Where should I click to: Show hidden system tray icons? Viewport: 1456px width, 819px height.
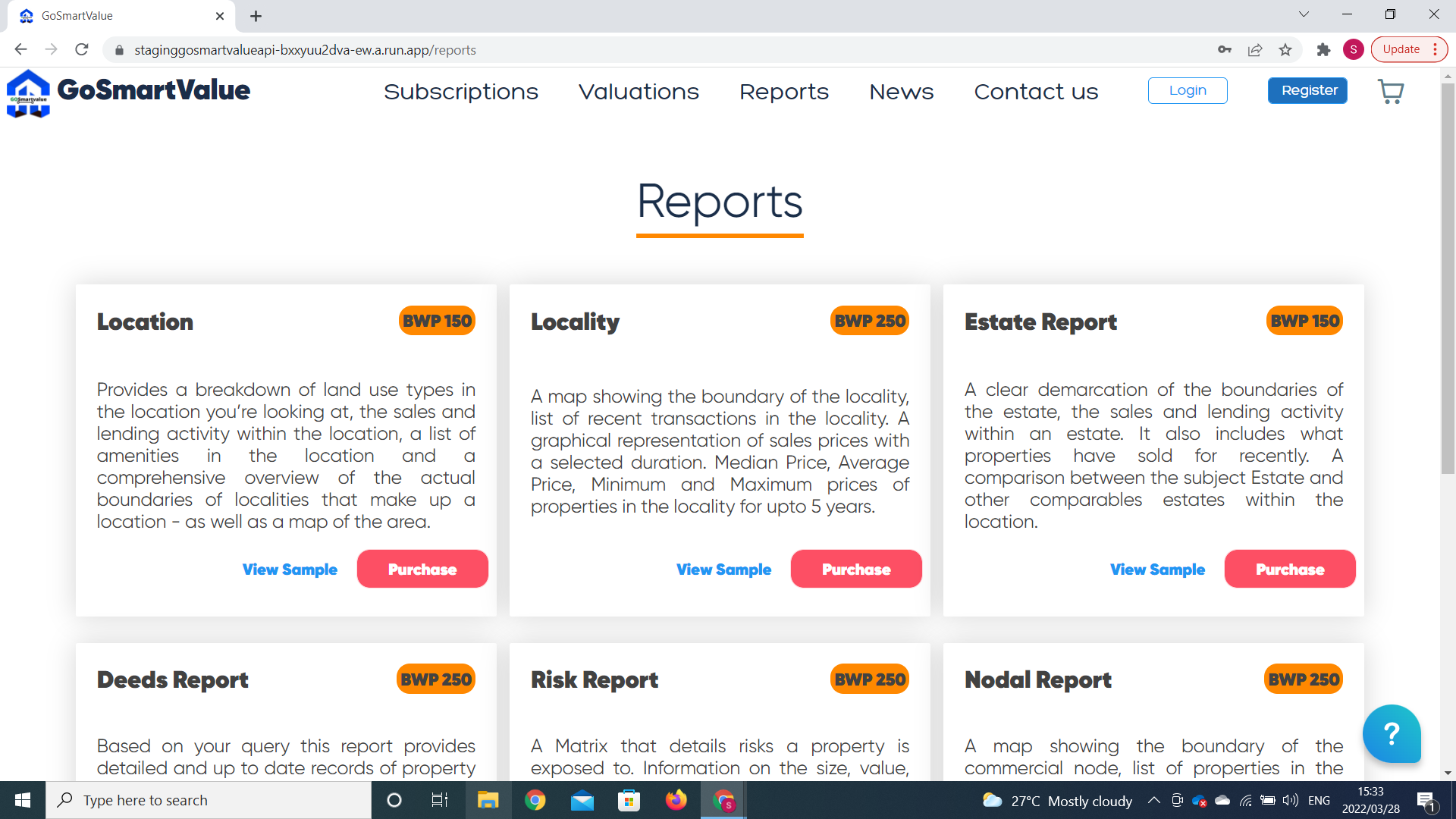click(1153, 800)
